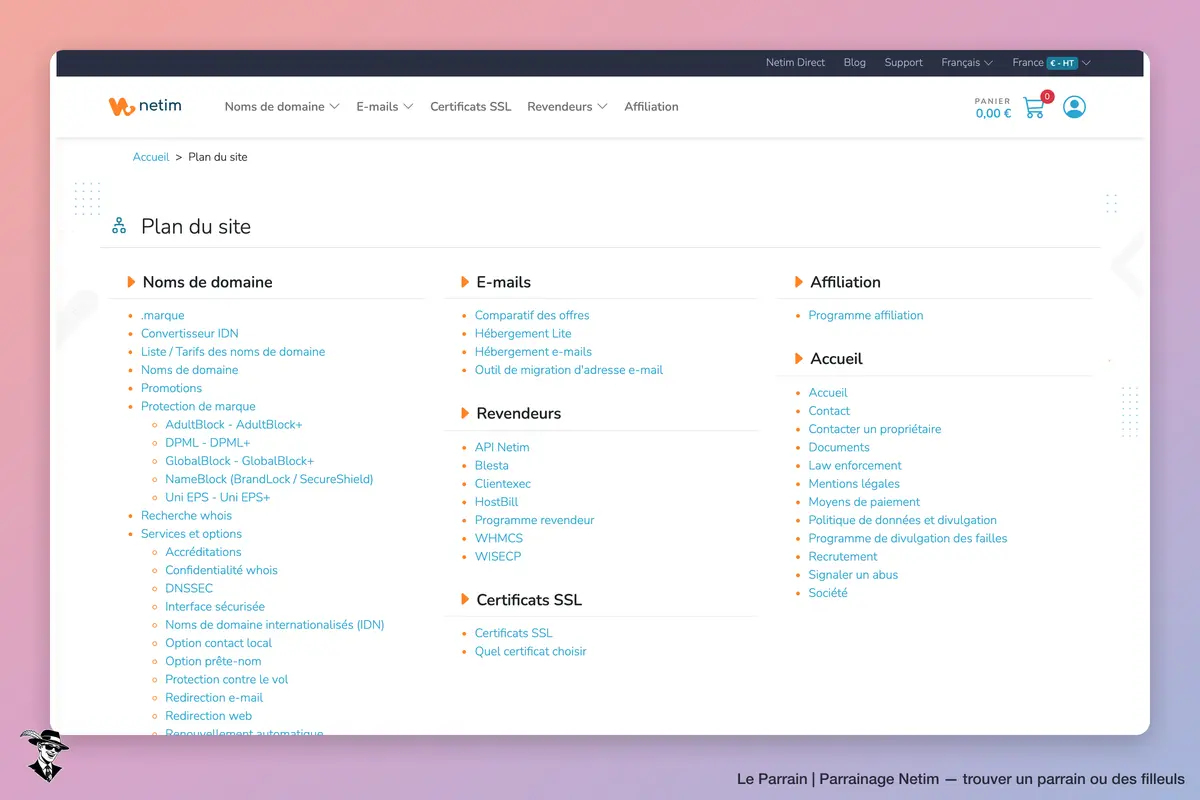Image resolution: width=1200 pixels, height=800 pixels.
Task: Open the DNSSEC sub-item link
Action: coord(189,588)
